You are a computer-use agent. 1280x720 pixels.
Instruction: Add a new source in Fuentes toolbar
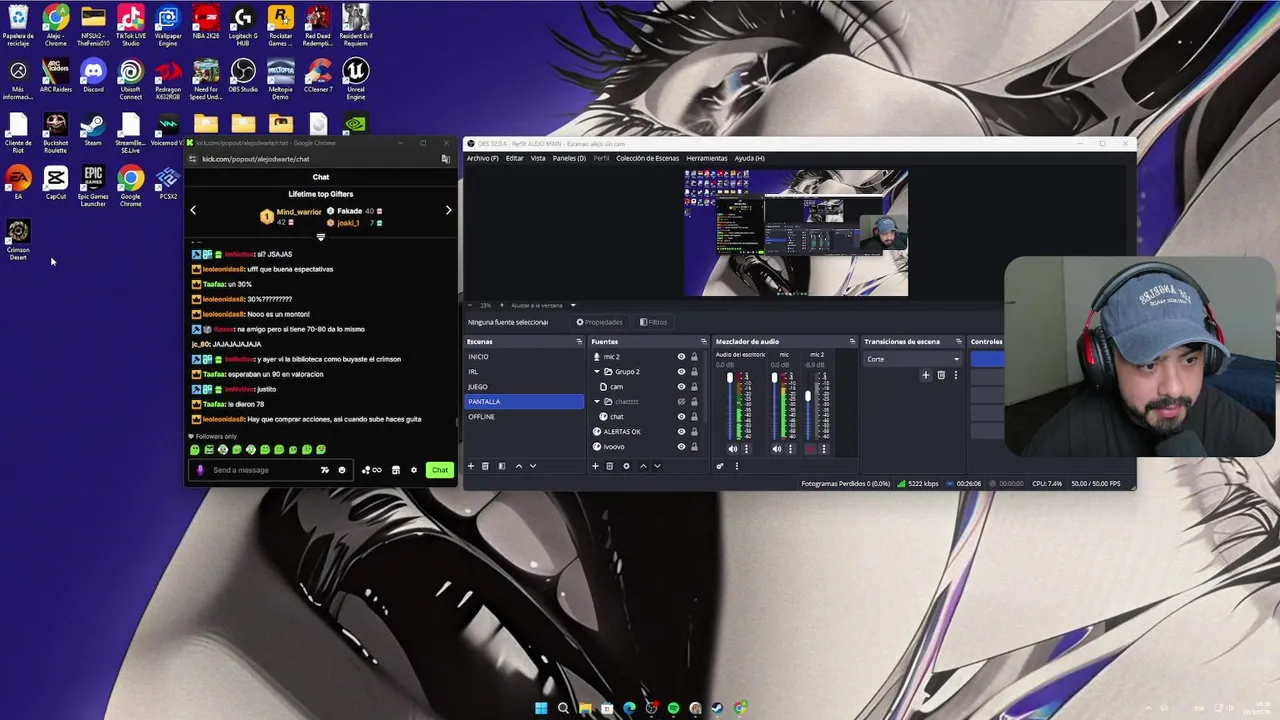tap(595, 466)
